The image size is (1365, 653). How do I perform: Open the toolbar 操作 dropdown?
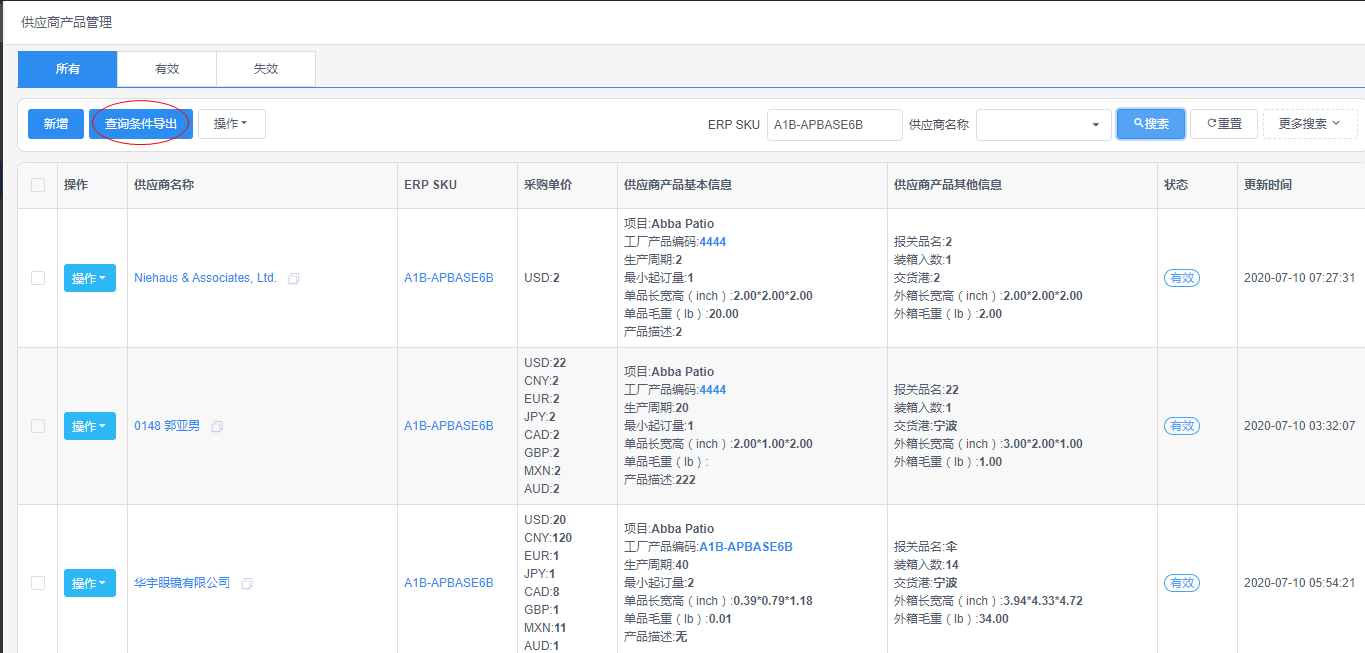(x=231, y=124)
